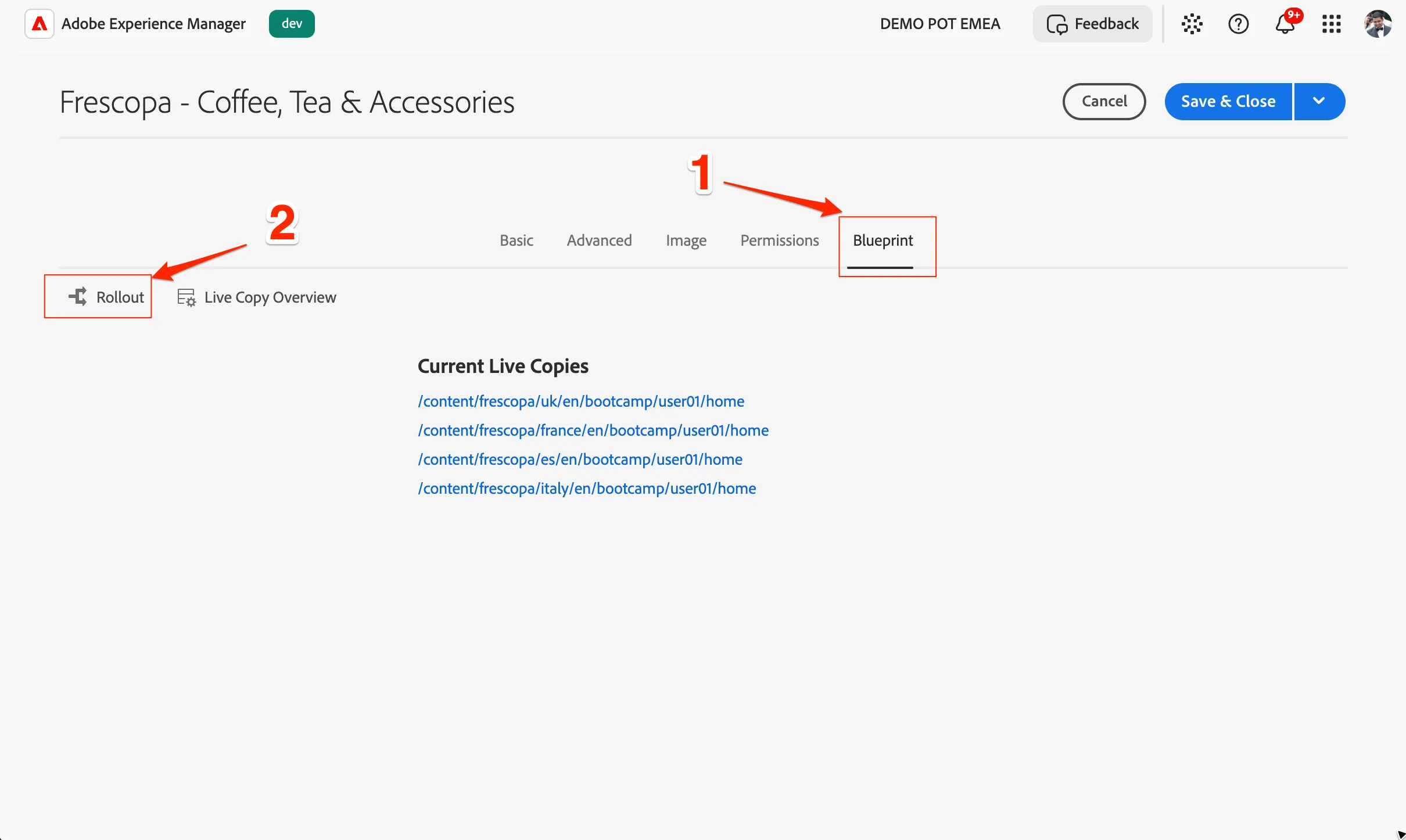Expand the Save & Close dropdown arrow

click(1319, 101)
